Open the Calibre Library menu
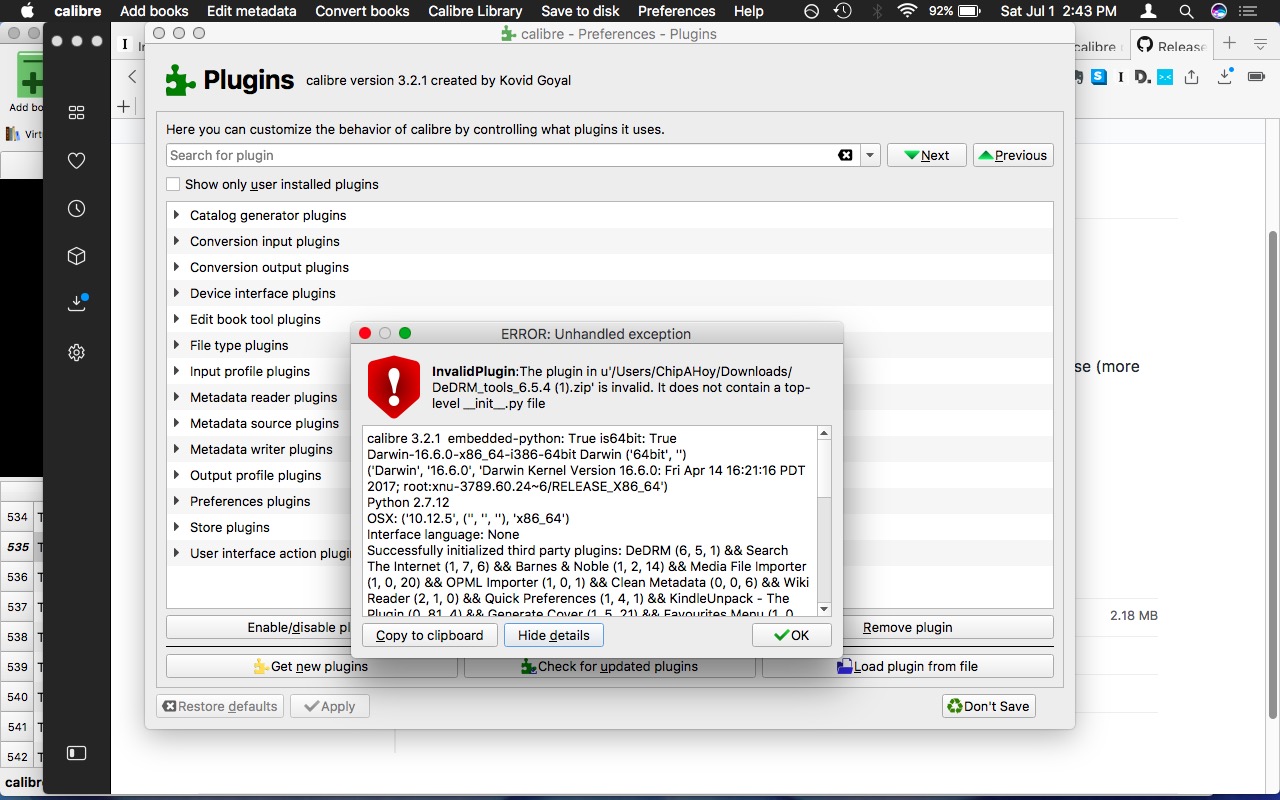This screenshot has height=800, width=1280. coord(475,11)
